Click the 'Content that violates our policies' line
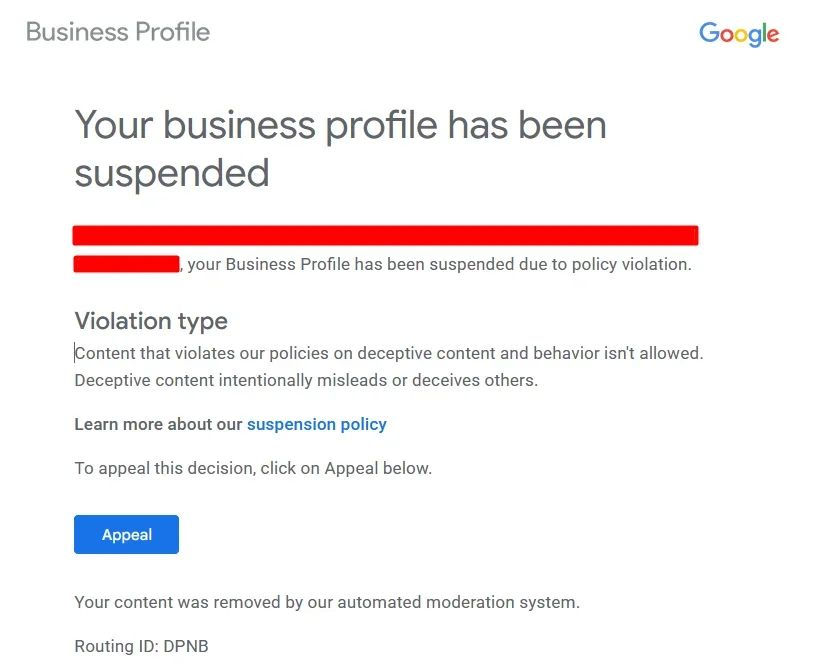821x666 pixels. click(389, 353)
